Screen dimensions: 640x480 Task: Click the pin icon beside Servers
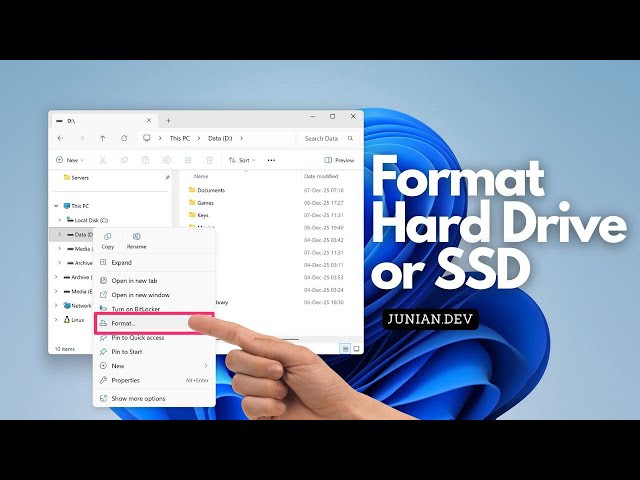(x=167, y=178)
